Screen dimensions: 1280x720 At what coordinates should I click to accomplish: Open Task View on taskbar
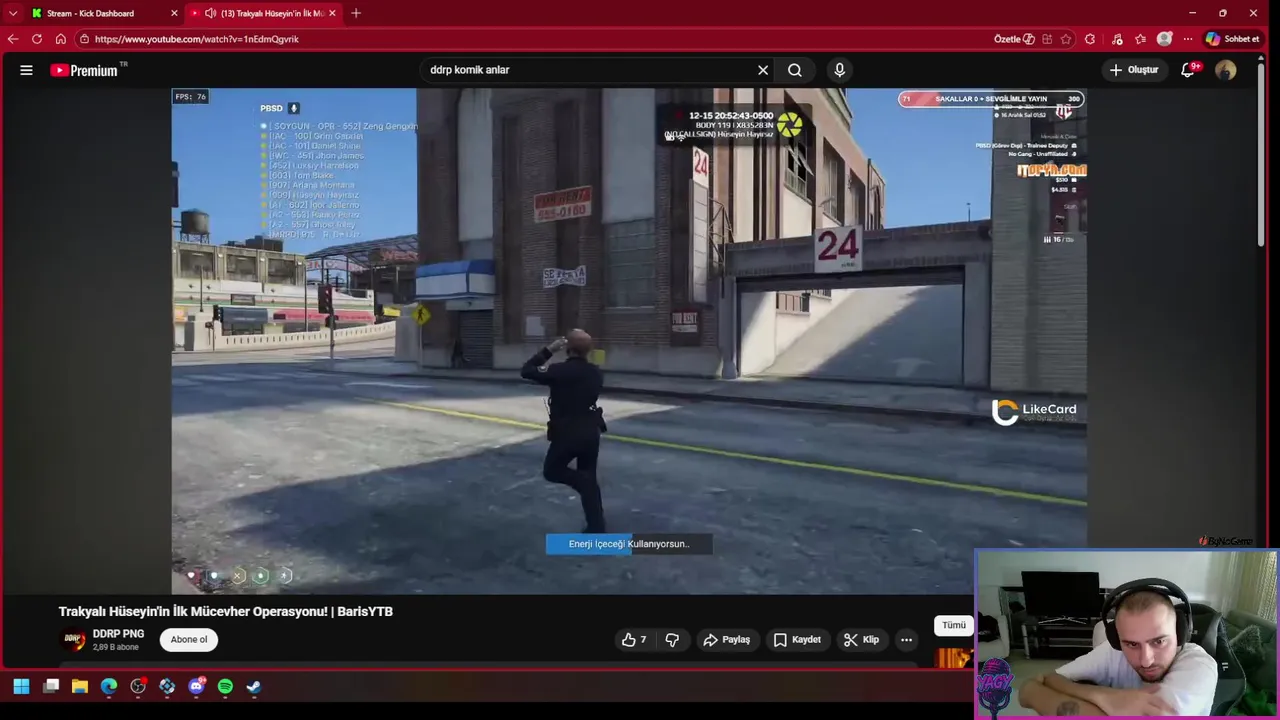coord(51,687)
